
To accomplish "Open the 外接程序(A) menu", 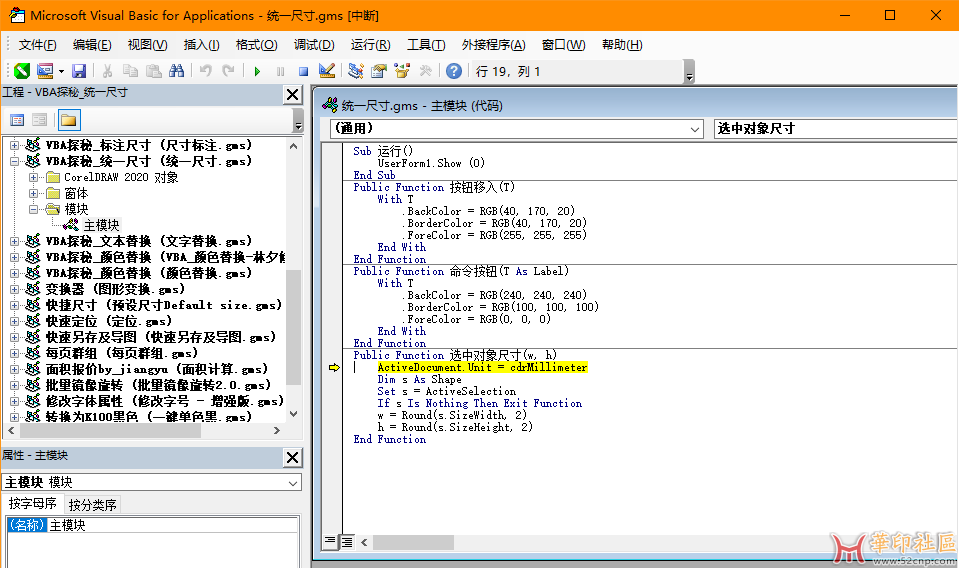I will point(494,45).
